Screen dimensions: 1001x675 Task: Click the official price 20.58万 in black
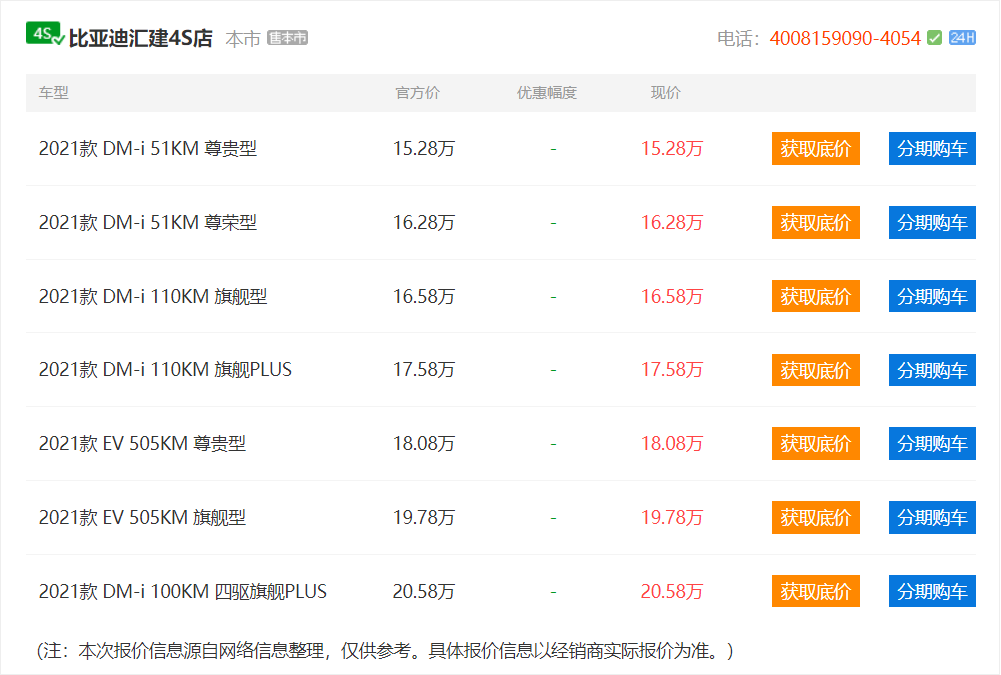[424, 591]
